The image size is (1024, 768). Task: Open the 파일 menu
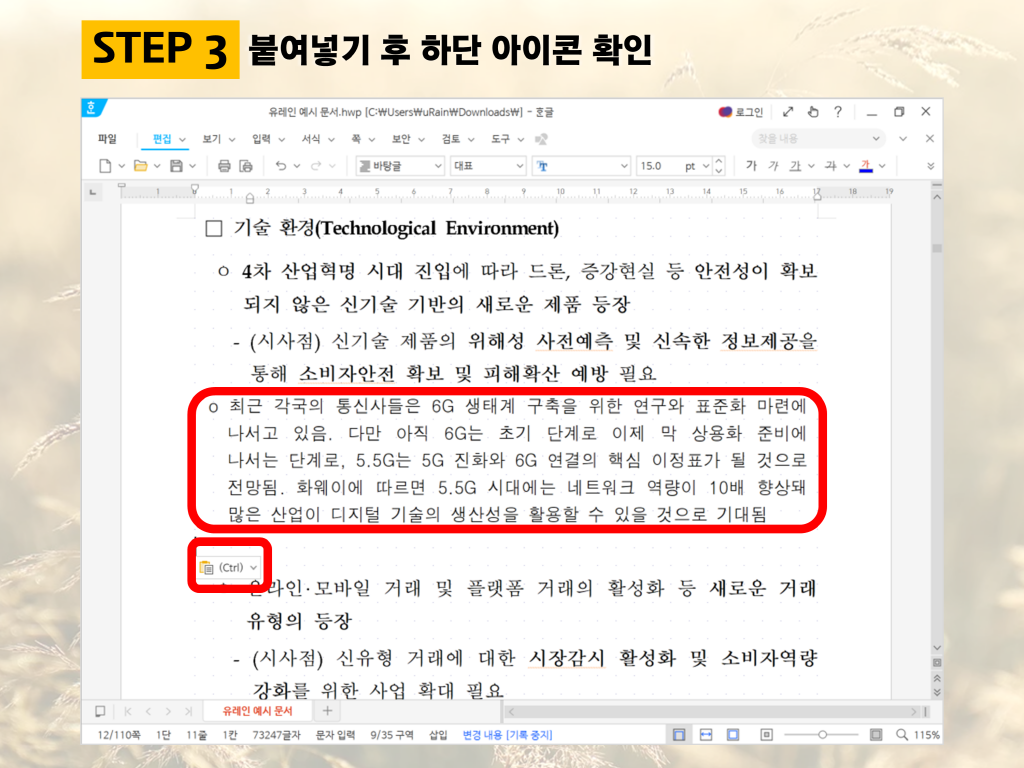click(x=107, y=138)
